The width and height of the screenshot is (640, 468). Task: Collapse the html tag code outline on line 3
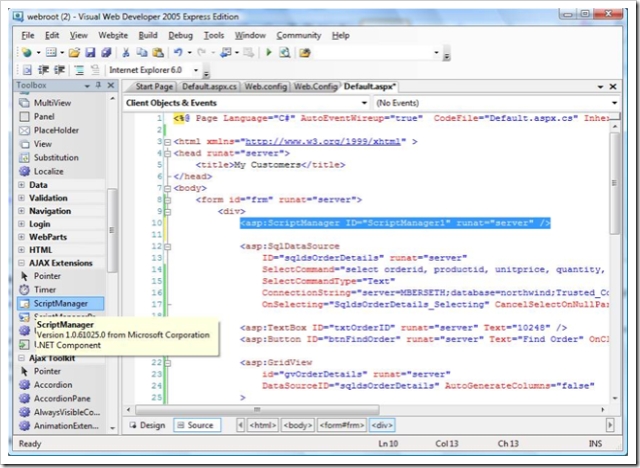point(167,142)
